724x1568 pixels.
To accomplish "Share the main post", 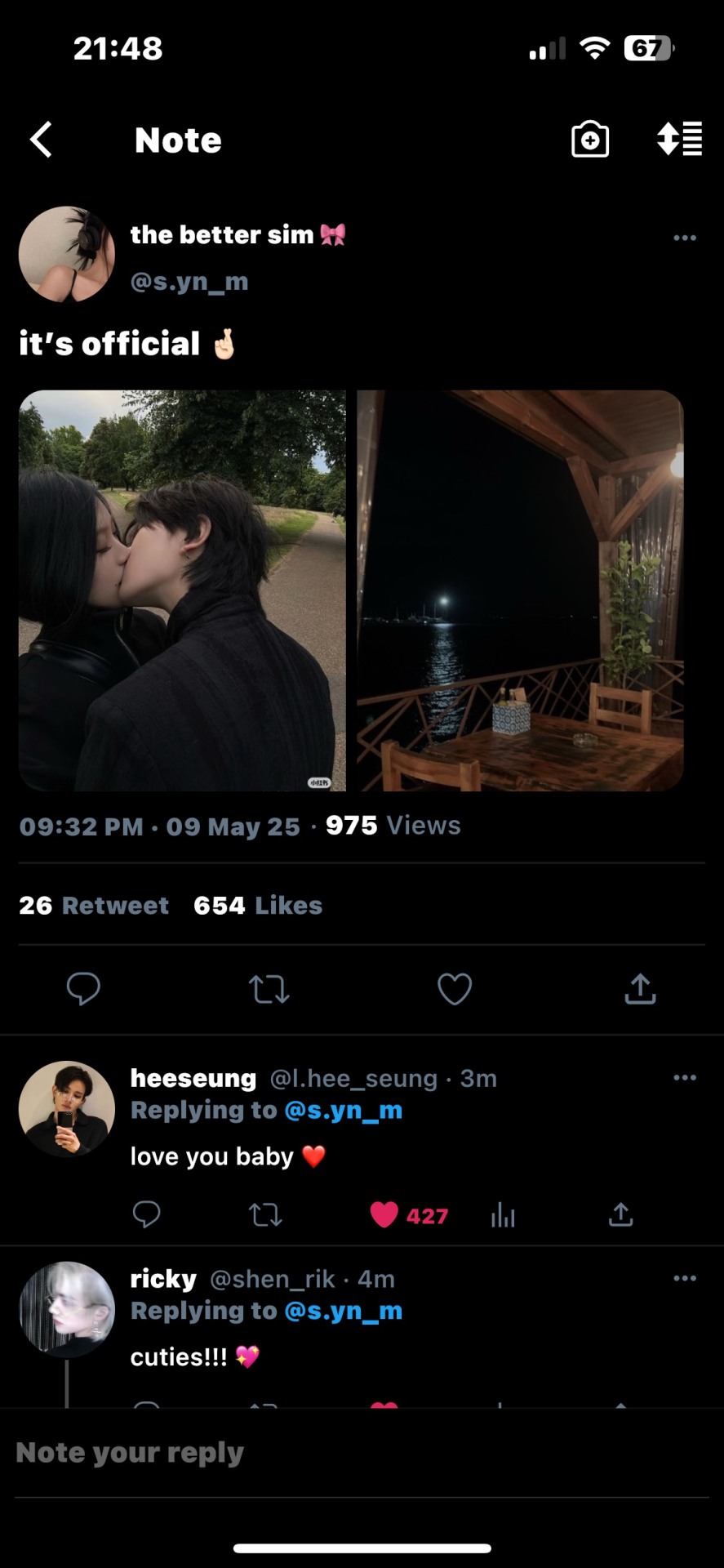I will pyautogui.click(x=640, y=989).
